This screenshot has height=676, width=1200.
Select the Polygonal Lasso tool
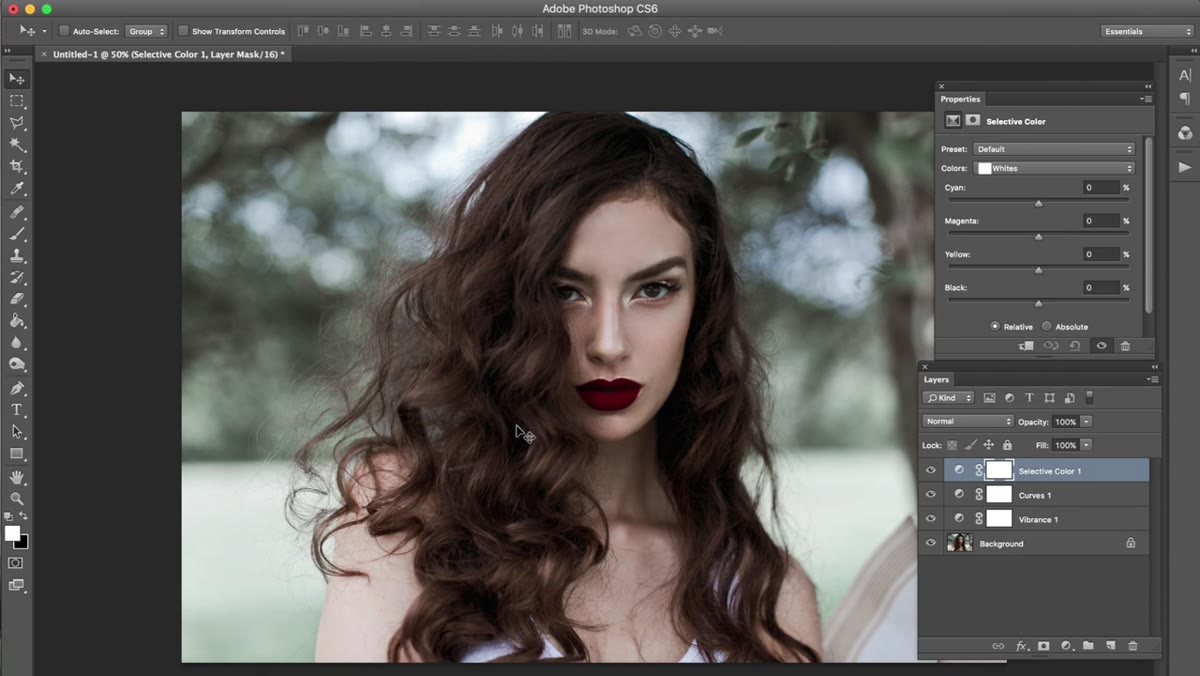coord(17,123)
